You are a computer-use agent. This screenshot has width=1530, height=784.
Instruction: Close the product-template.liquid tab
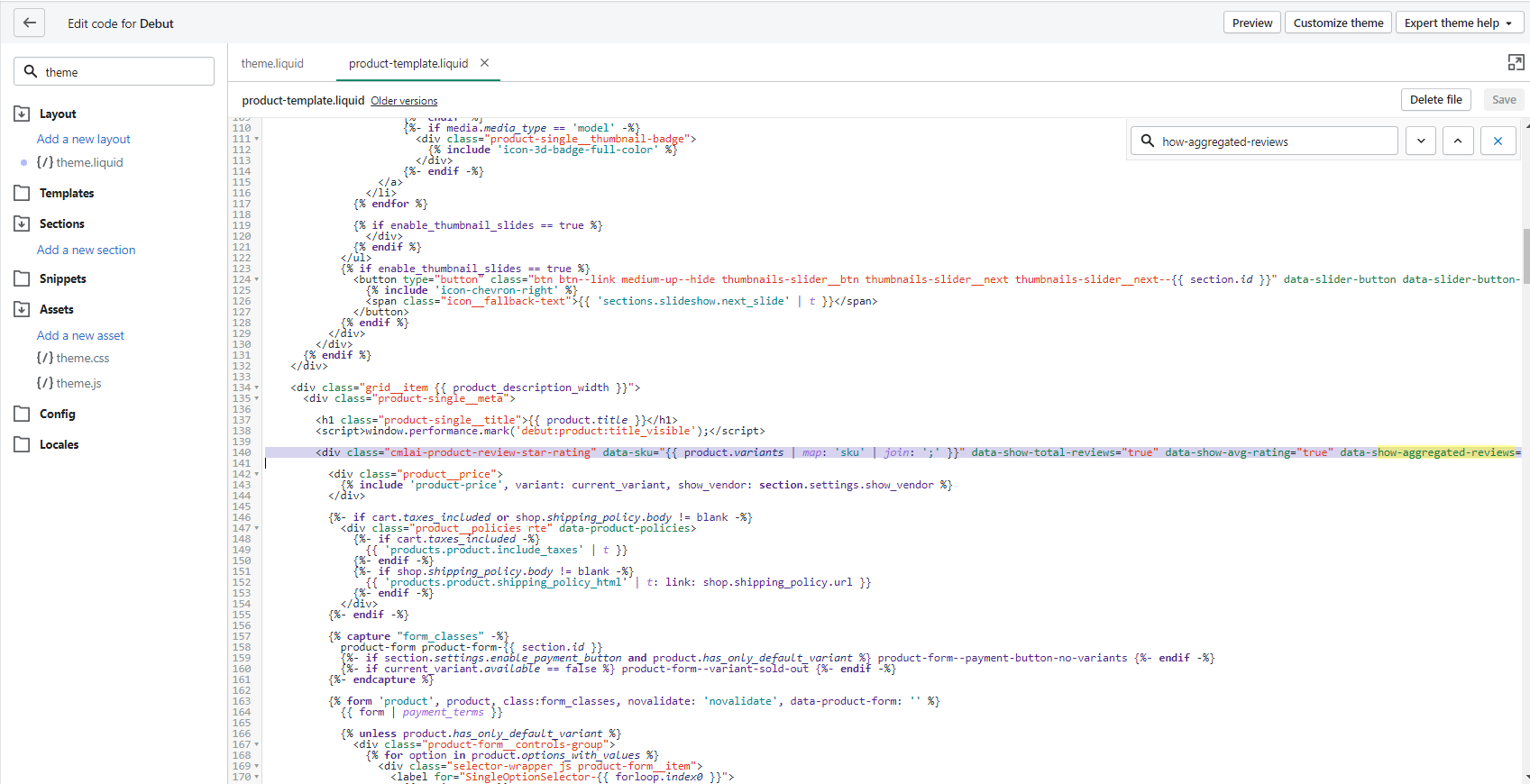point(484,63)
